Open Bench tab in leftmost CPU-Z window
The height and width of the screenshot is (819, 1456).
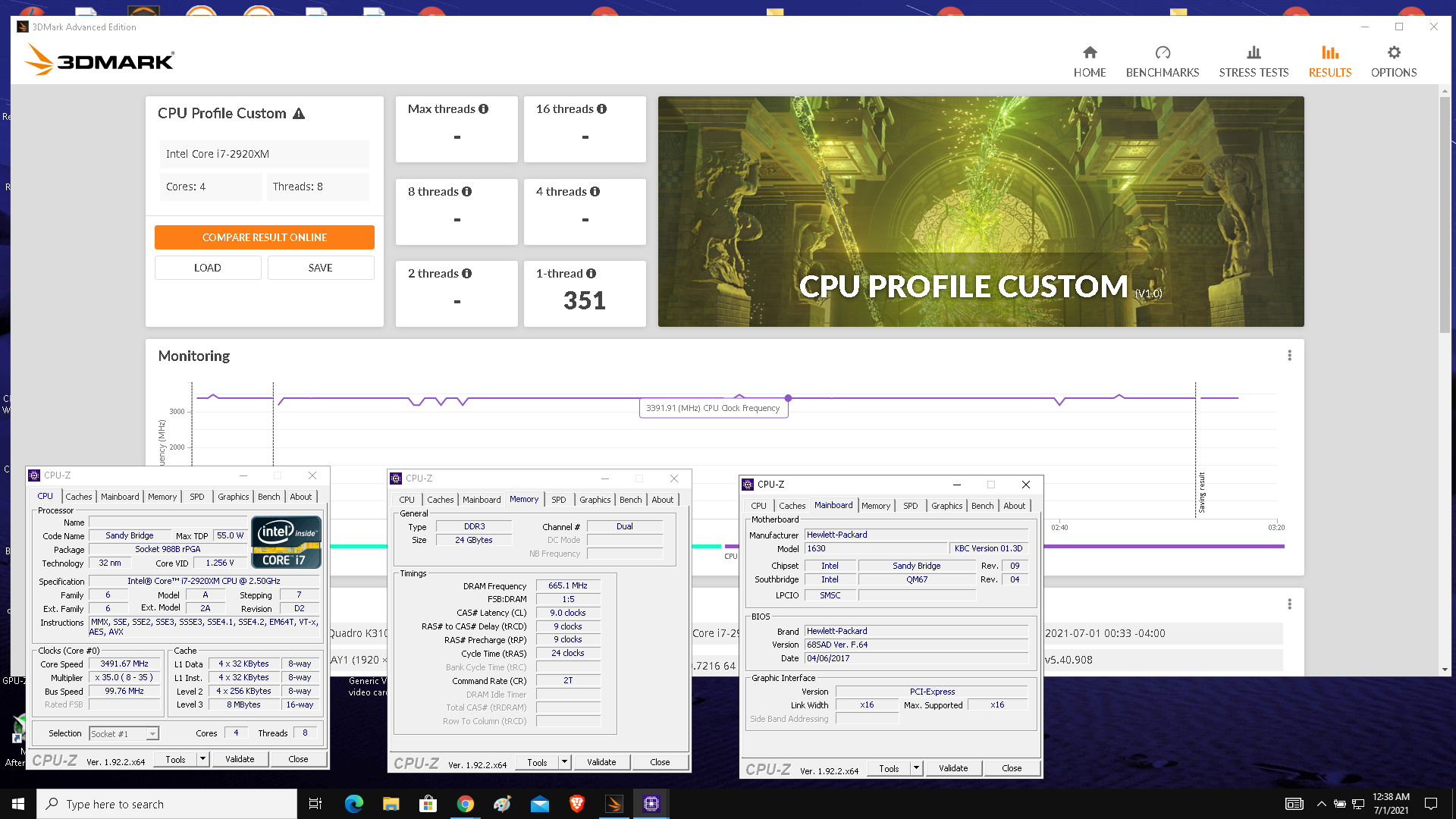(x=269, y=497)
